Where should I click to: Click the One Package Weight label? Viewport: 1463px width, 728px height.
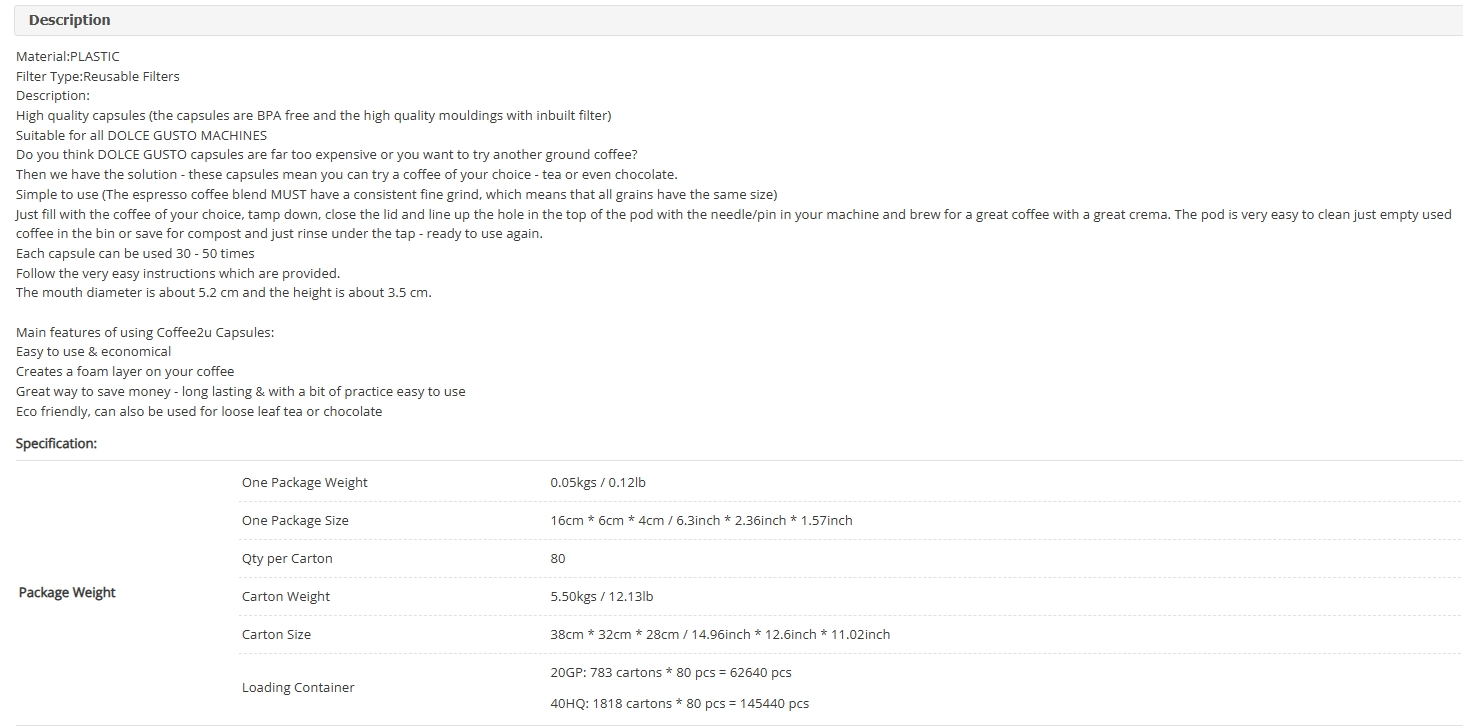tap(304, 482)
